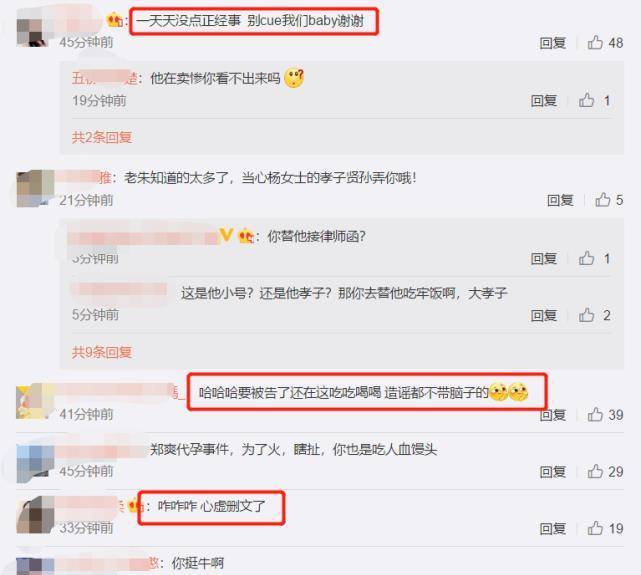Viewport: 641px width, 575px height.
Task: Reply to the 33分钟前 comment
Action: (553, 528)
